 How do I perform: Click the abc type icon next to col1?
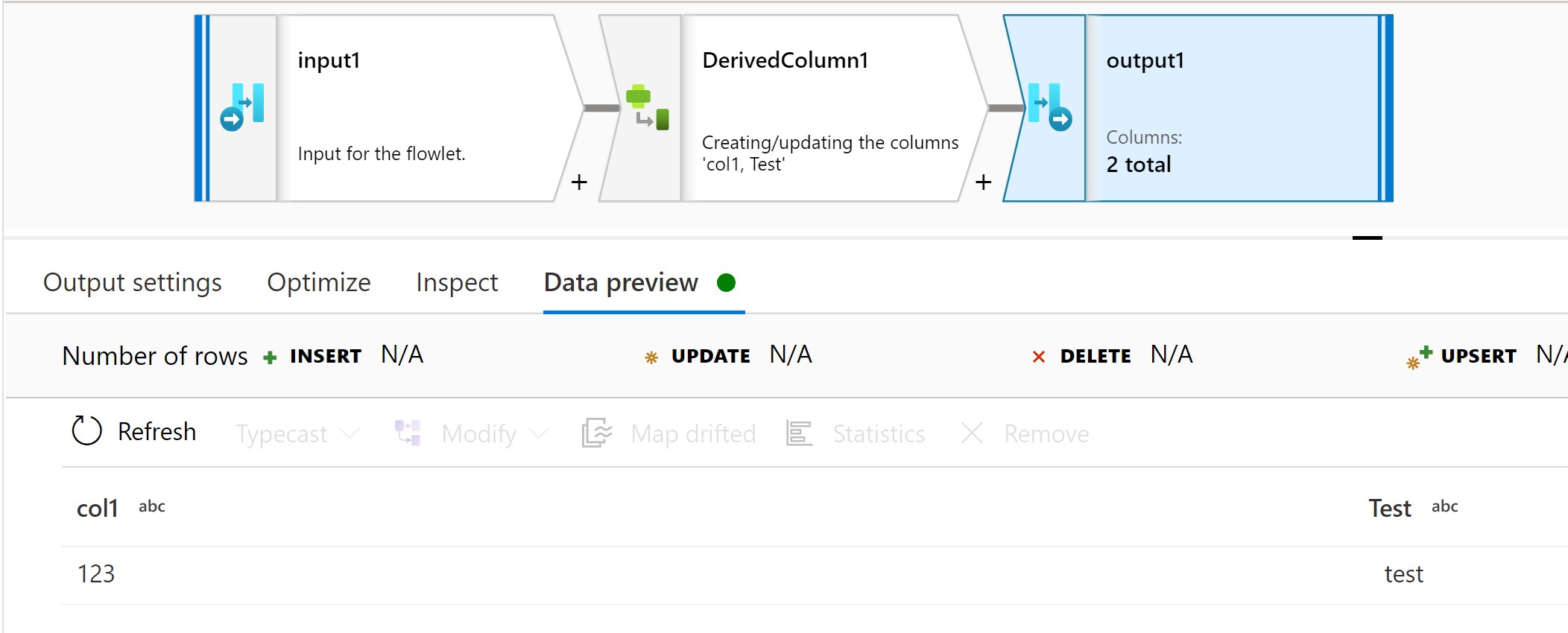[x=151, y=506]
